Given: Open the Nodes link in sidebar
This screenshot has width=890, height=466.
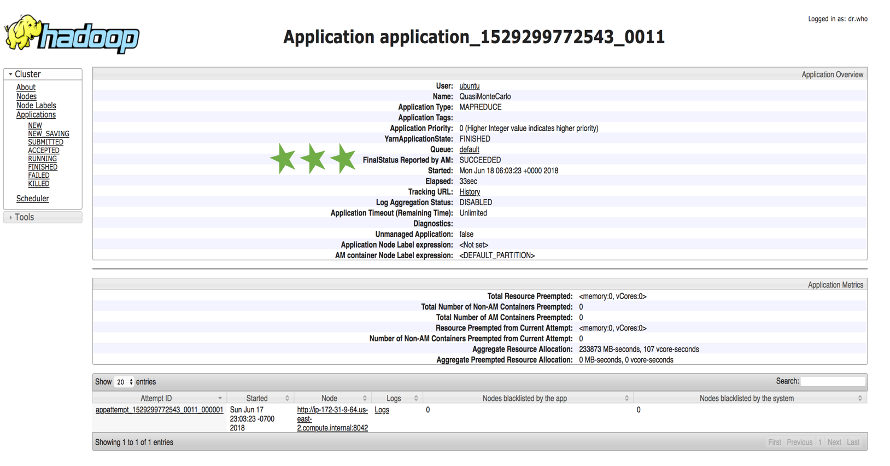Looking at the screenshot, I should [x=26, y=96].
